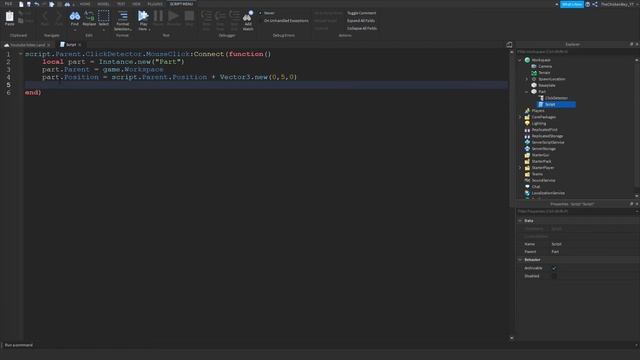Switch to the HOME ribbon tab

point(85,4)
